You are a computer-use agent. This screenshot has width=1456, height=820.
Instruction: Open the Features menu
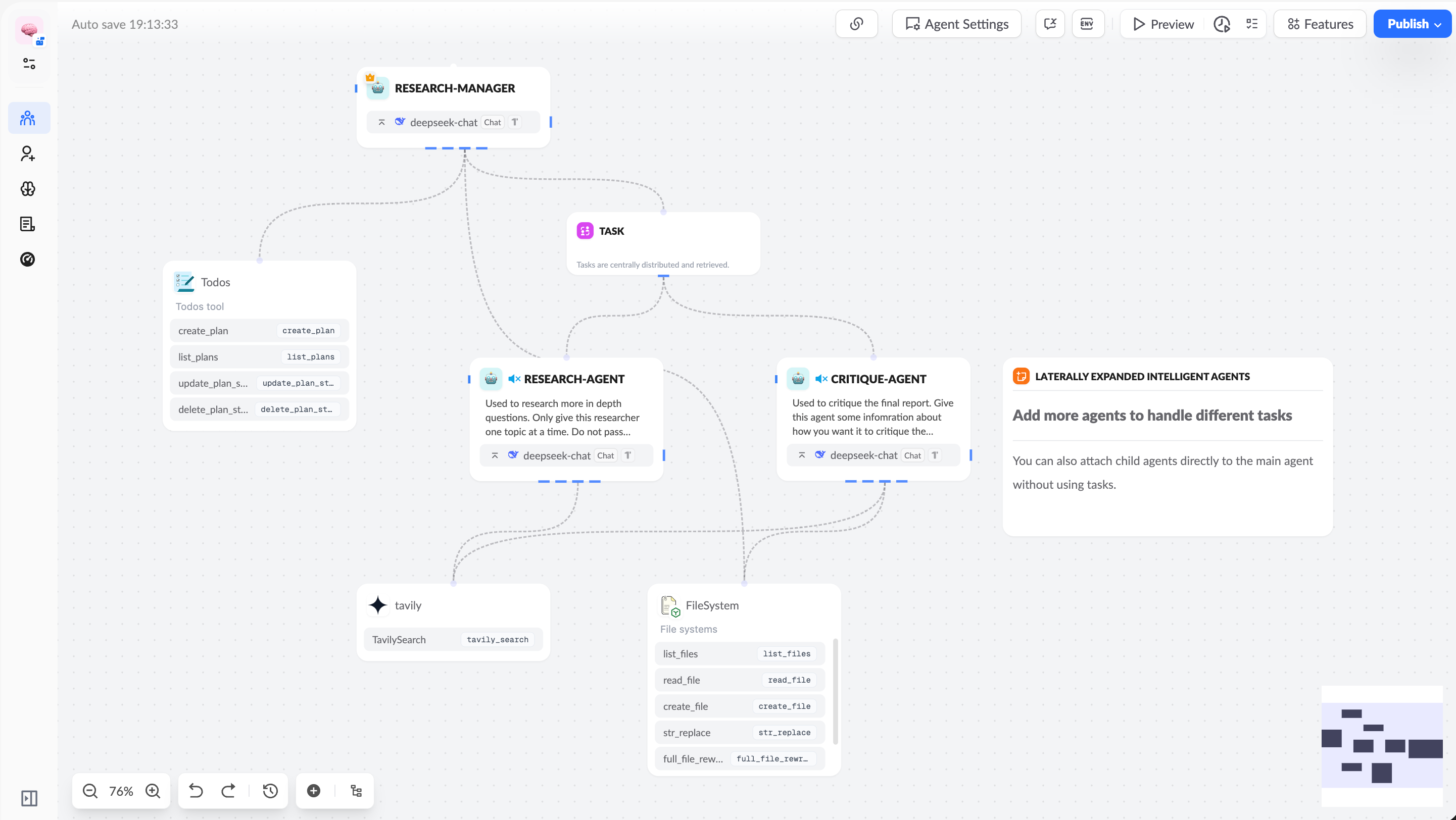(x=1319, y=24)
